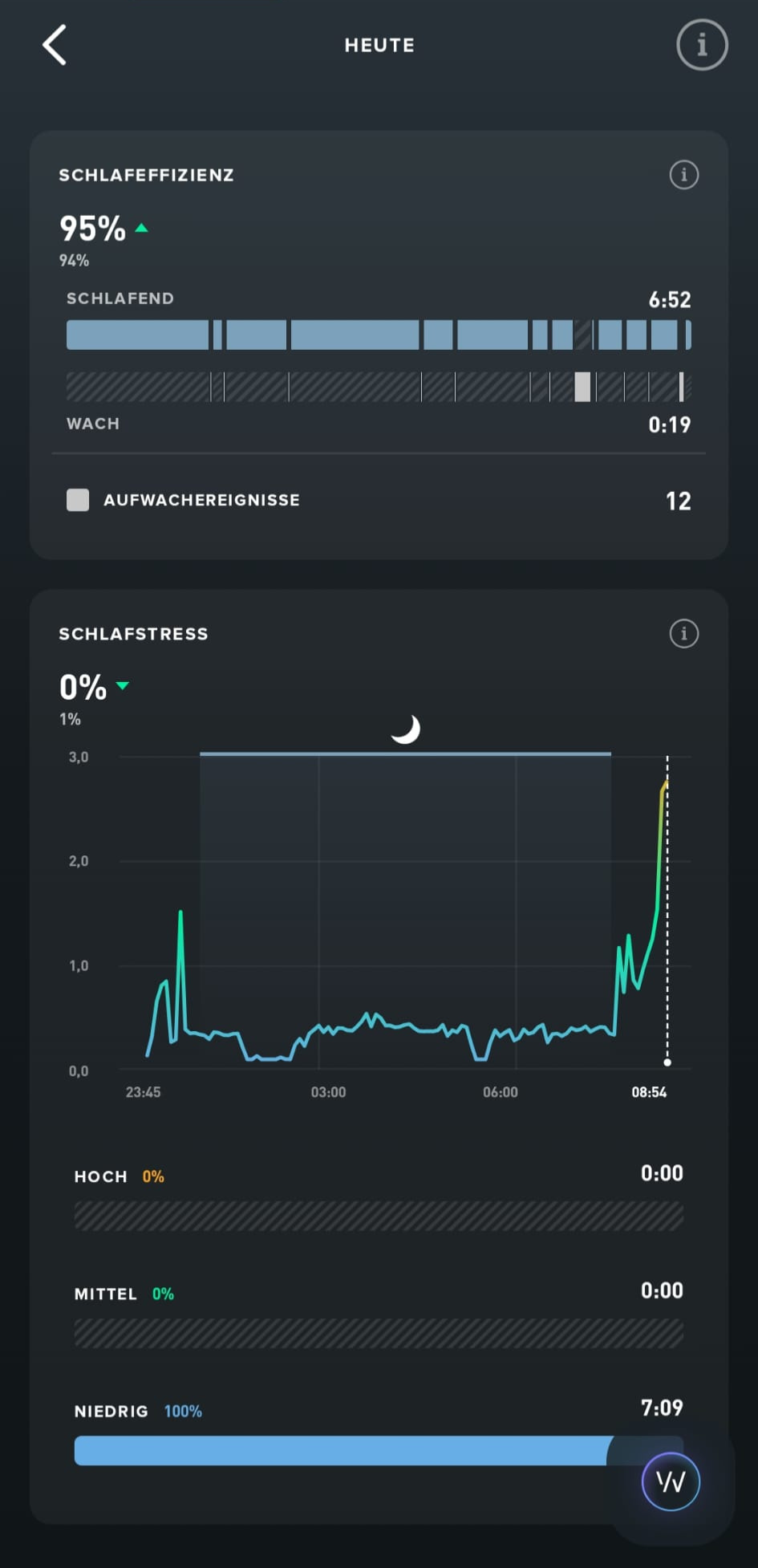Select the Aufwachereignisse label
This screenshot has height=1568, width=758.
(201, 500)
